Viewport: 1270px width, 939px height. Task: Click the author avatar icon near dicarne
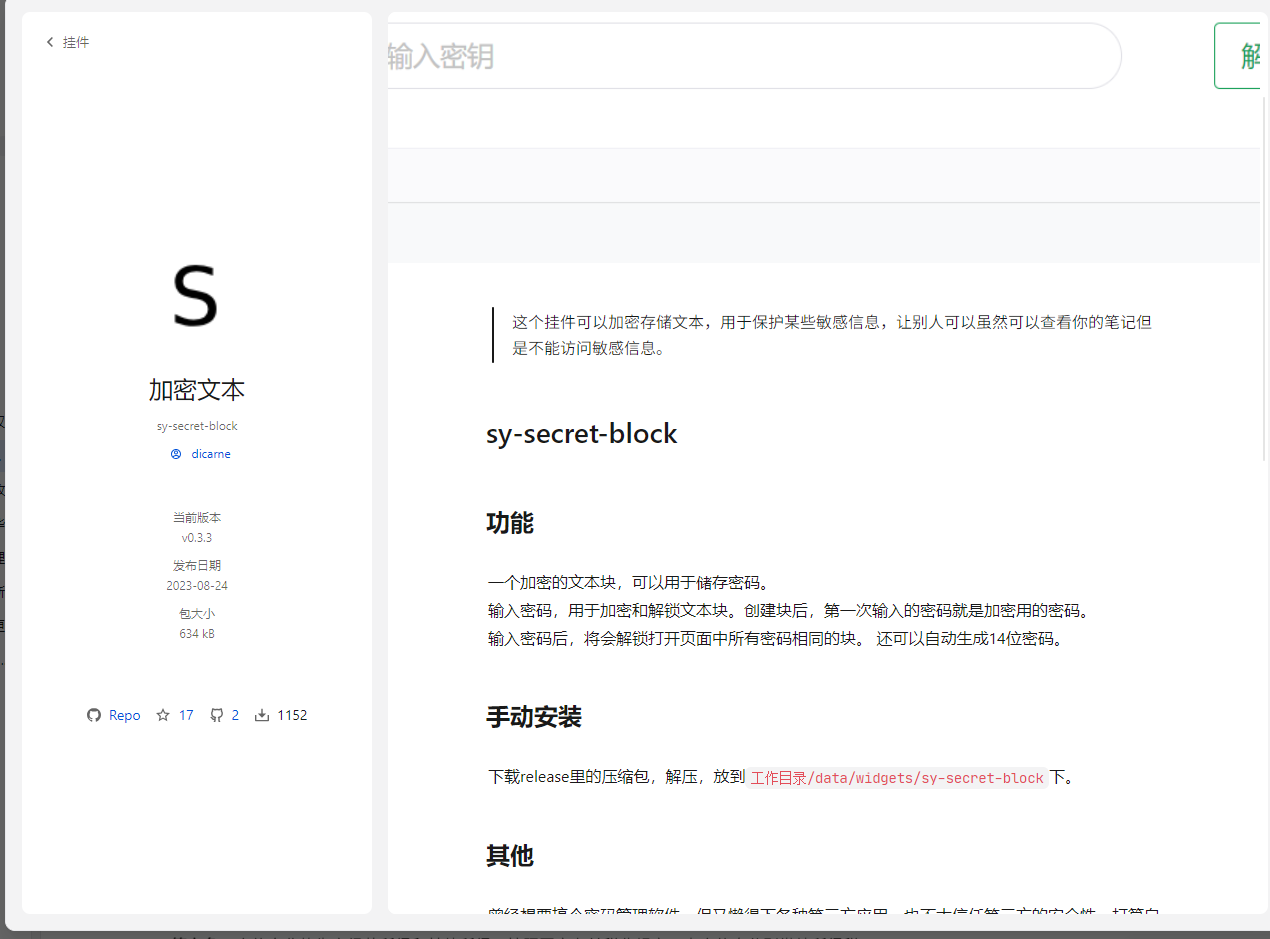(176, 454)
